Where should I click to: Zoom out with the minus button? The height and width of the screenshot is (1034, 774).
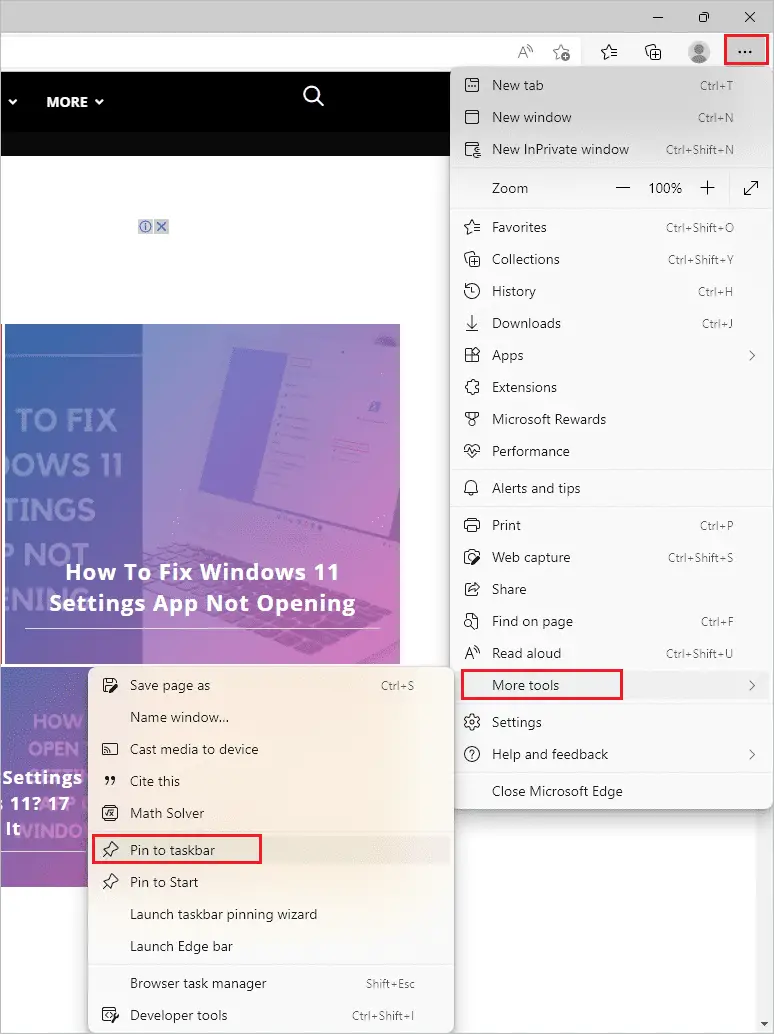pos(622,188)
